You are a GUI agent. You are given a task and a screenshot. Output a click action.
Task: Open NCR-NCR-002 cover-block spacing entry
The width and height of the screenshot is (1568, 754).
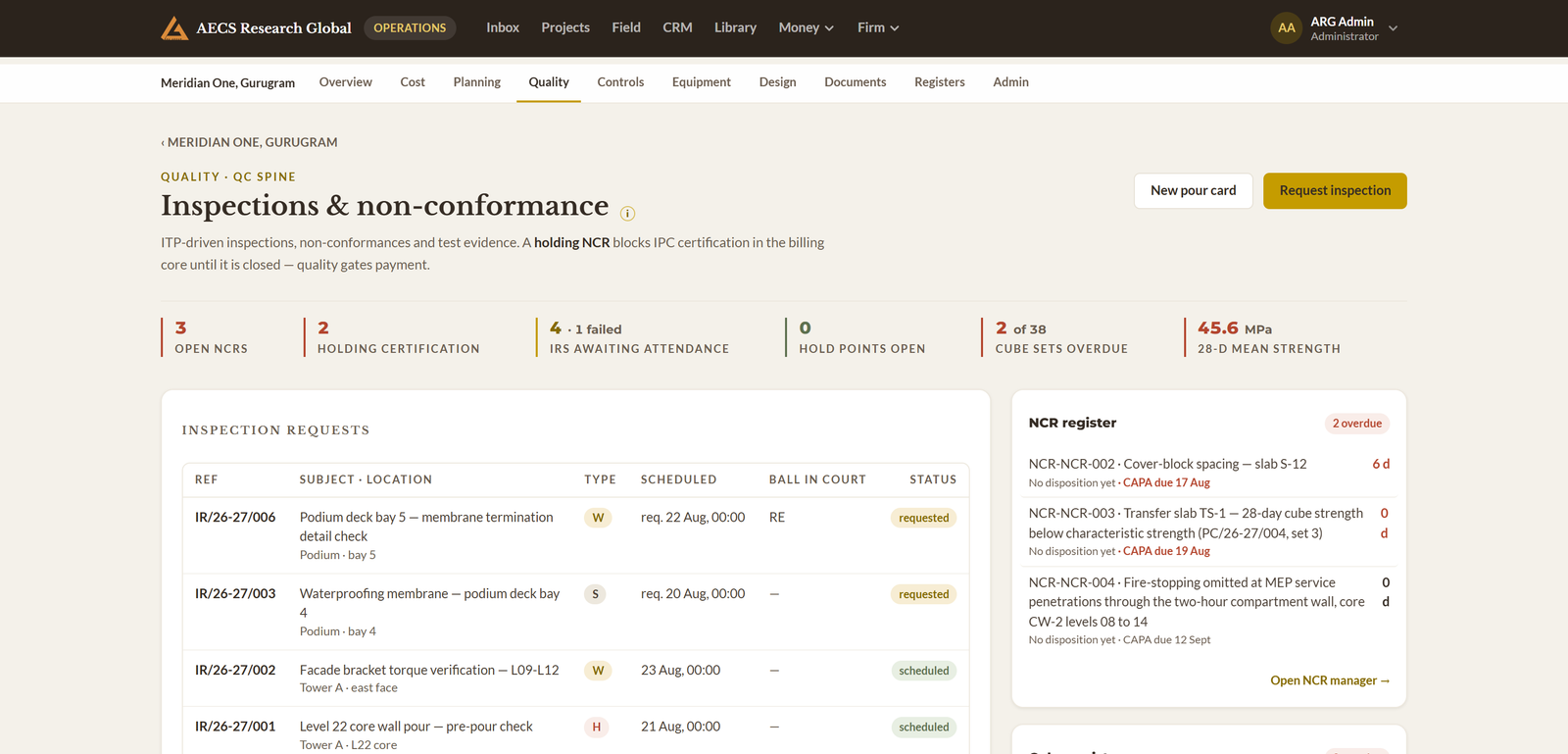(1209, 473)
